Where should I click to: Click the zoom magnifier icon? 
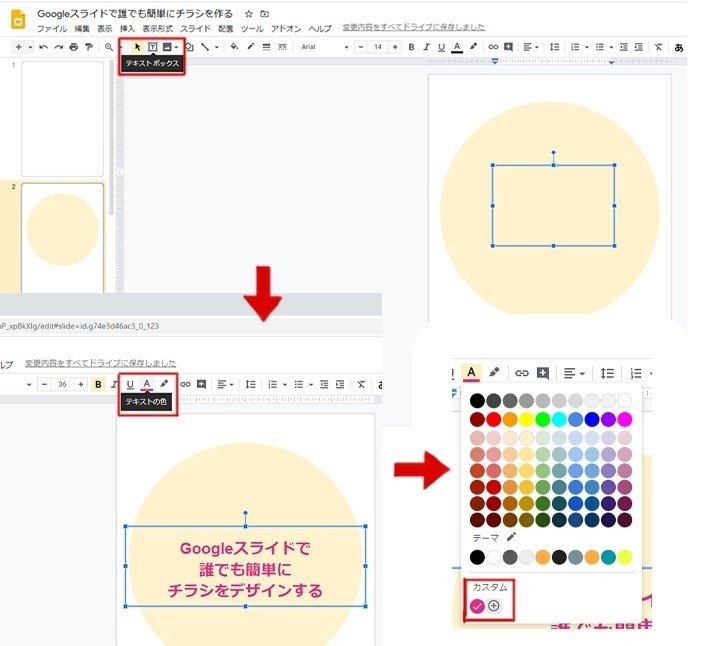click(x=109, y=47)
